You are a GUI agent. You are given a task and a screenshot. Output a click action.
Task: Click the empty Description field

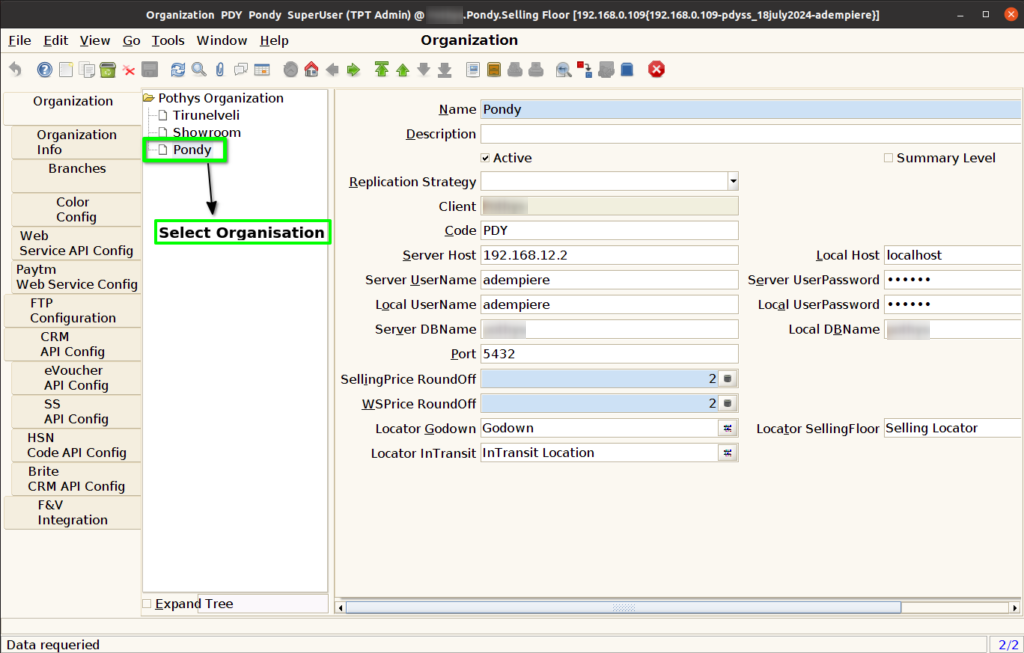tap(750, 134)
